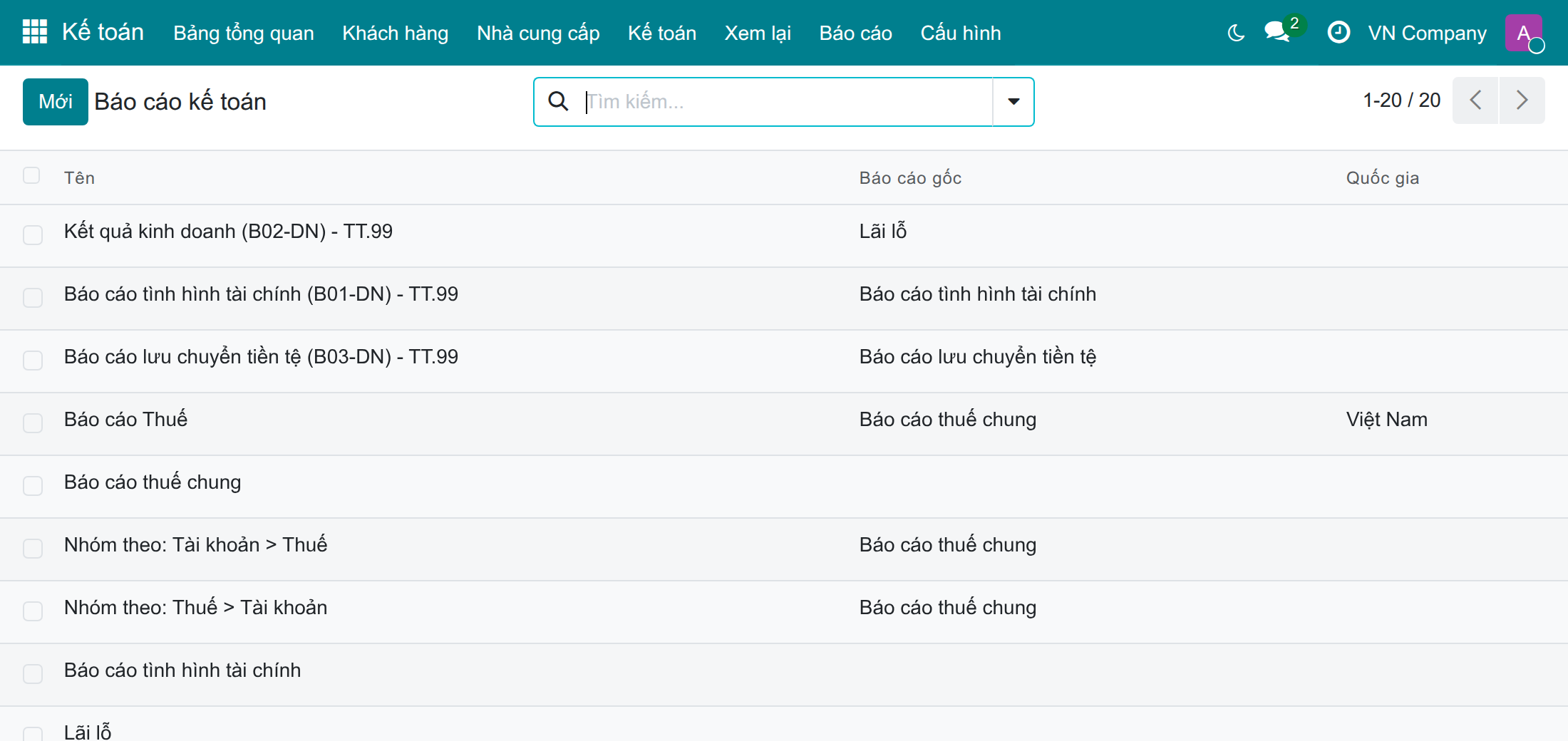
Task: Expand the search filter options dropdown
Action: click(1013, 101)
